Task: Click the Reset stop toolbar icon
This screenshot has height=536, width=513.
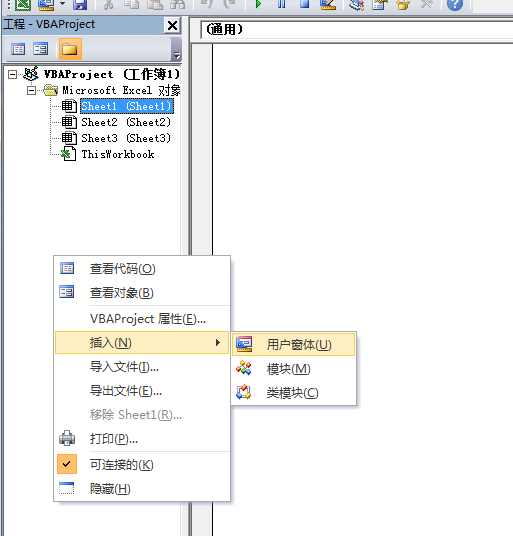Action: (x=305, y=4)
